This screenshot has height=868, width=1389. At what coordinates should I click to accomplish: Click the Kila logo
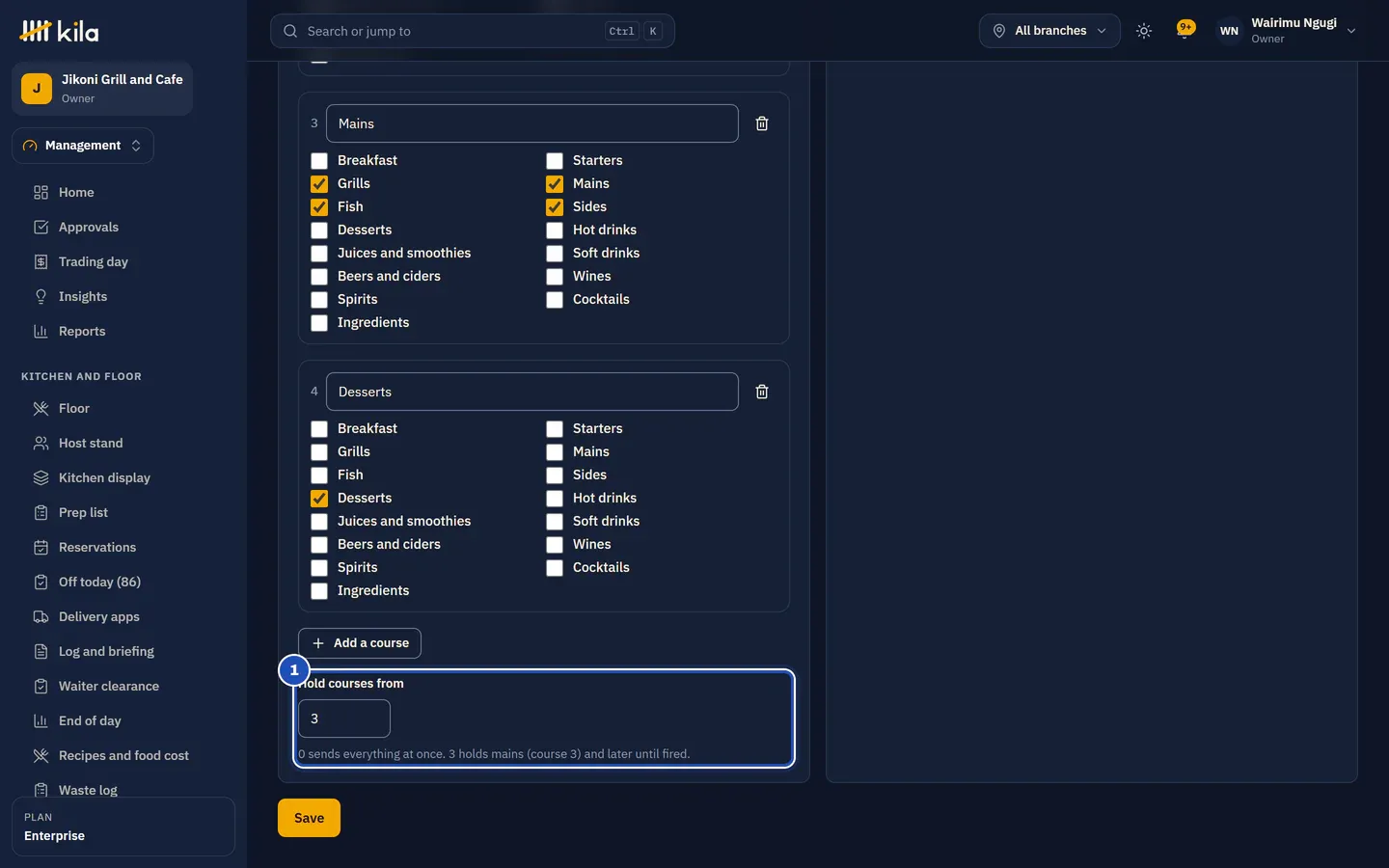tap(60, 31)
